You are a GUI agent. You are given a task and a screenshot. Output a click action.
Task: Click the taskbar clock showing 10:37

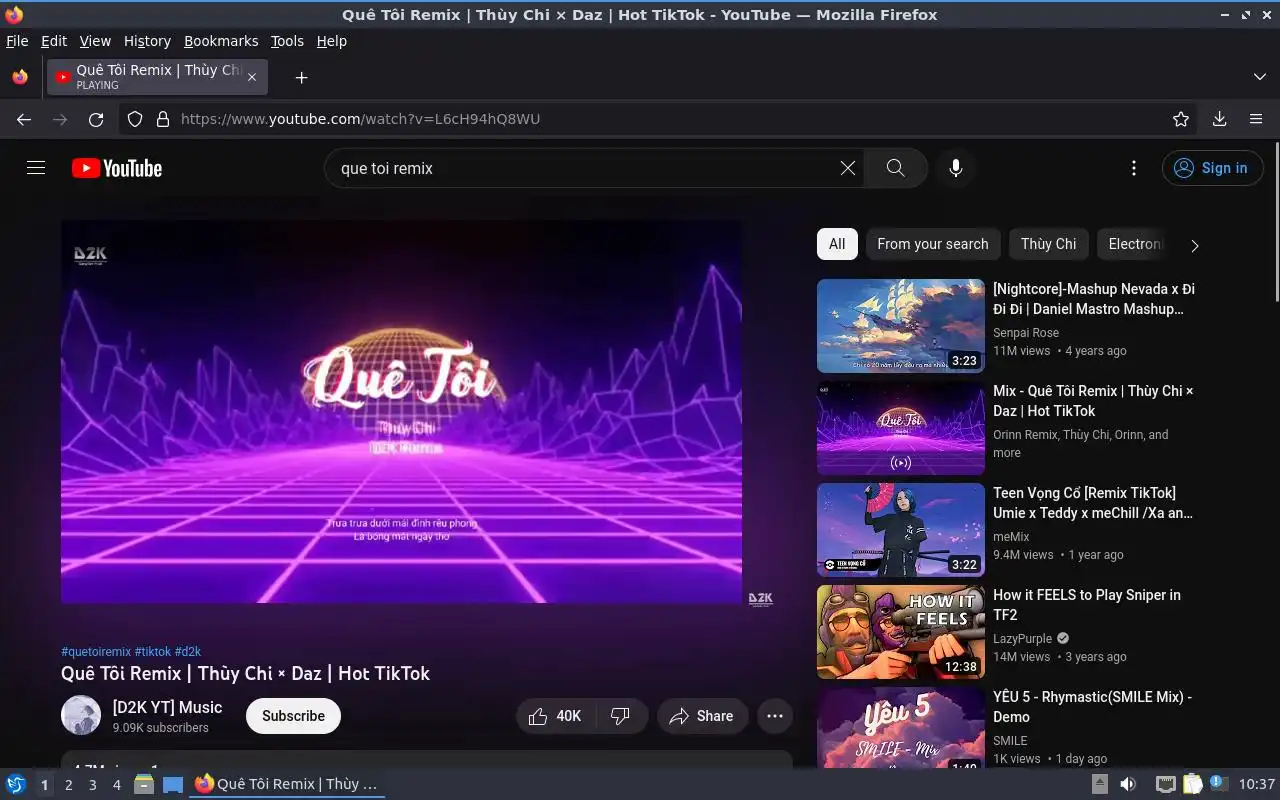click(1257, 784)
